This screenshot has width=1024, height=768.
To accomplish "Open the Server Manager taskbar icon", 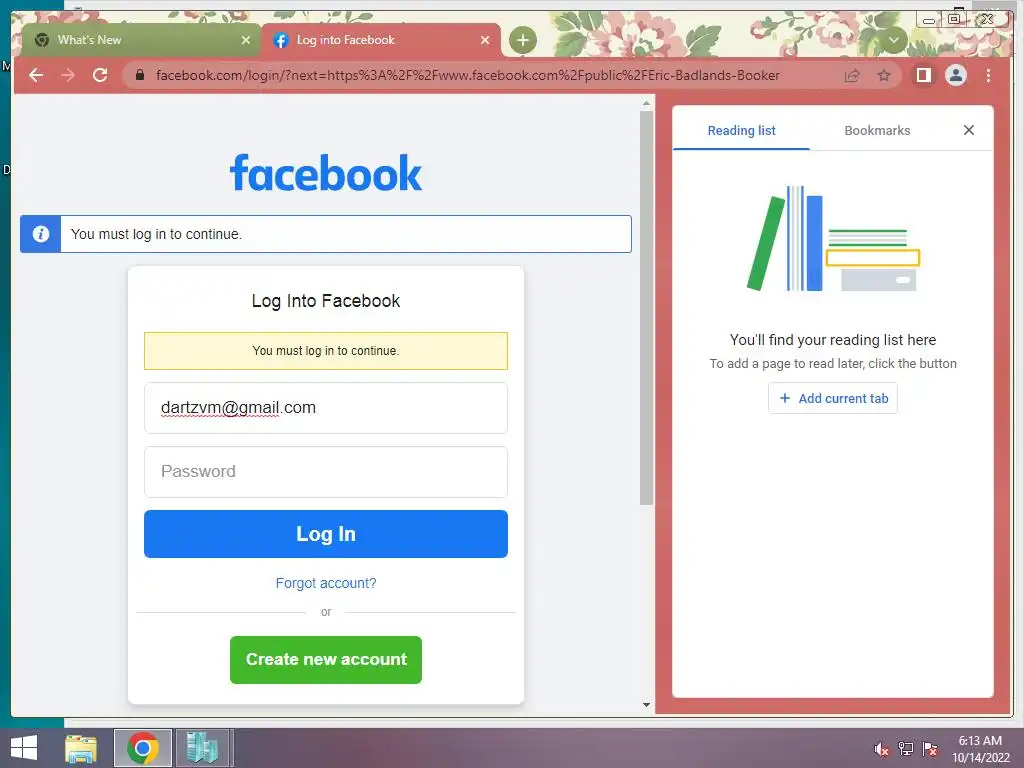I will pos(202,748).
